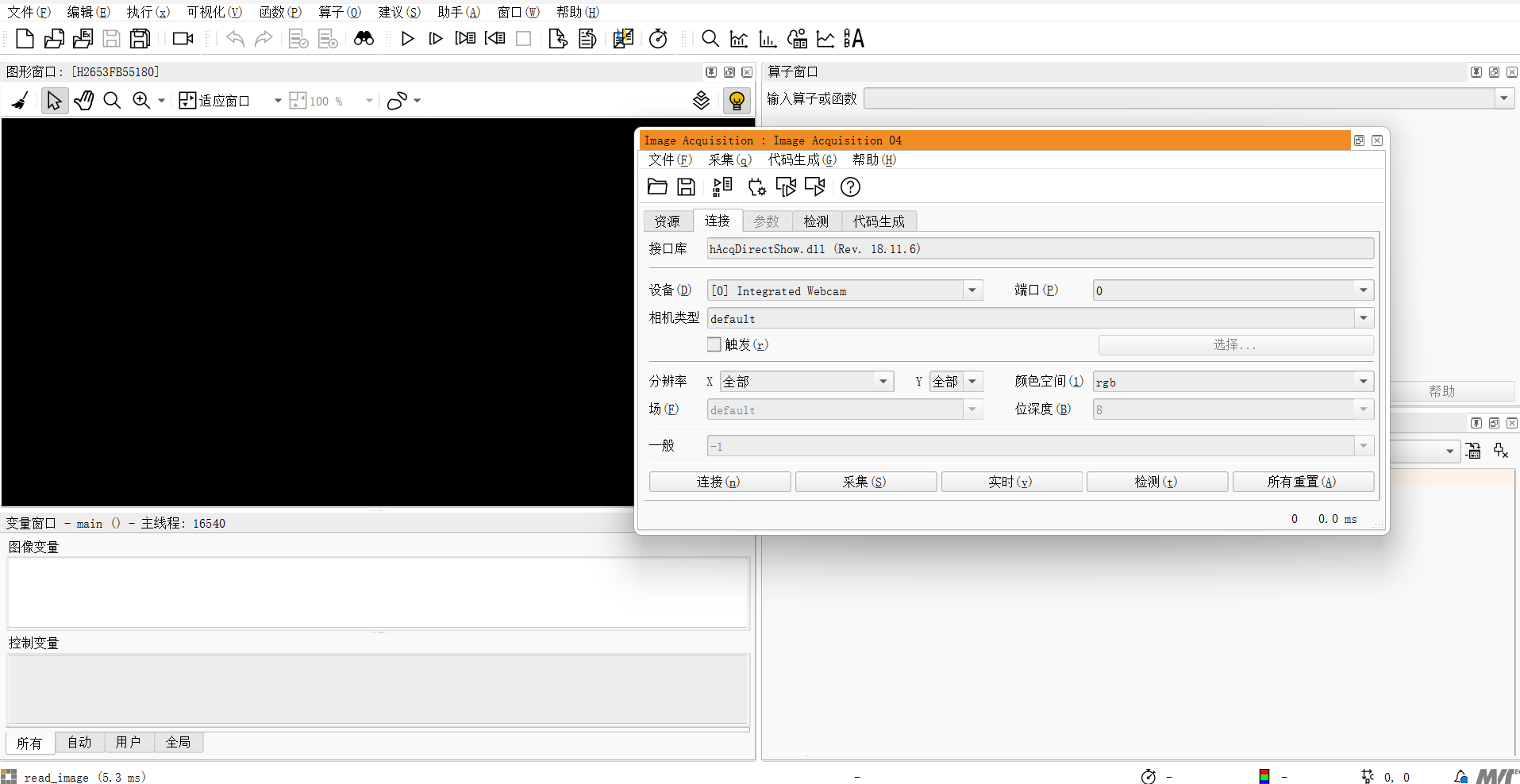Expand the 端口 port dropdown

pos(1364,290)
